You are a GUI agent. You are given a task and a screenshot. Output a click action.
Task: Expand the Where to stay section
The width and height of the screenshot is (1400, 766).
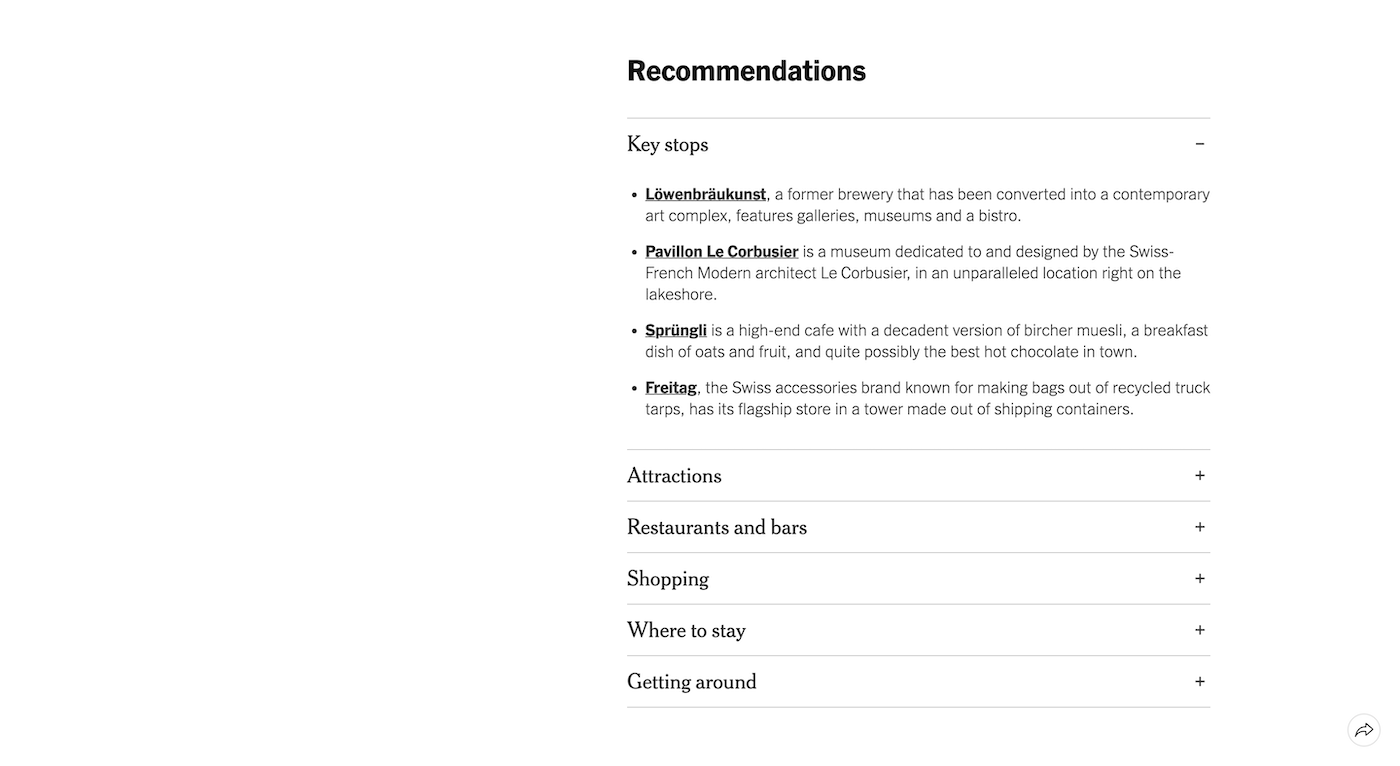tap(918, 630)
